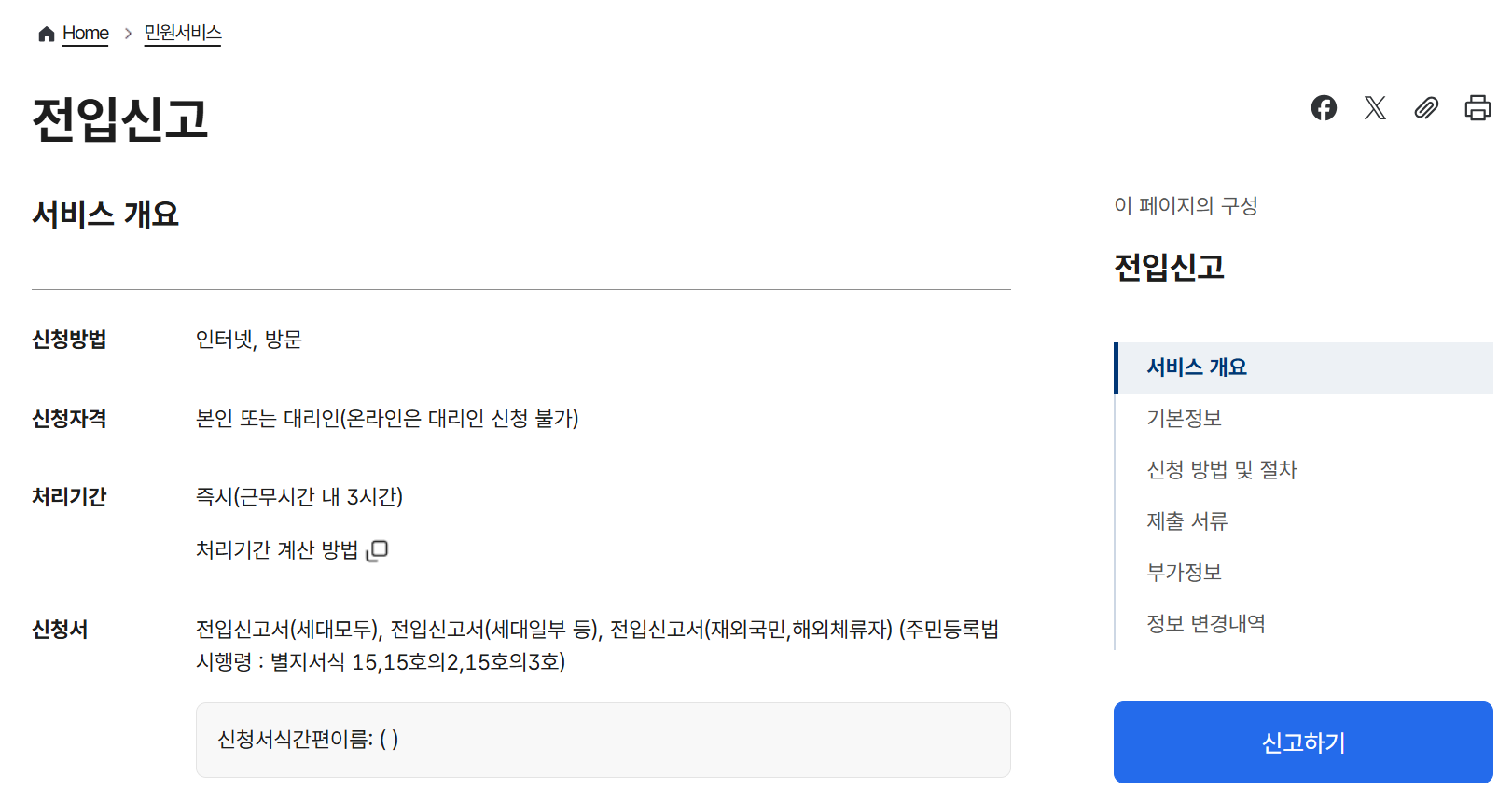Share the page on X
The height and width of the screenshot is (804, 1512).
tap(1374, 108)
